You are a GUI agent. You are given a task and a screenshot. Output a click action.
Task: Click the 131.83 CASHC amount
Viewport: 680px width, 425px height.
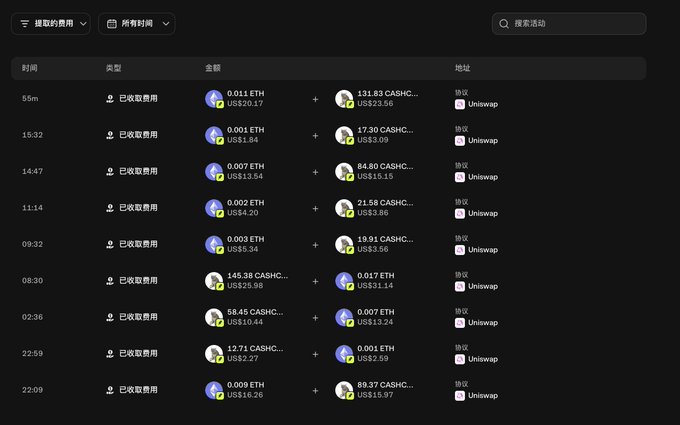pyautogui.click(x=387, y=93)
